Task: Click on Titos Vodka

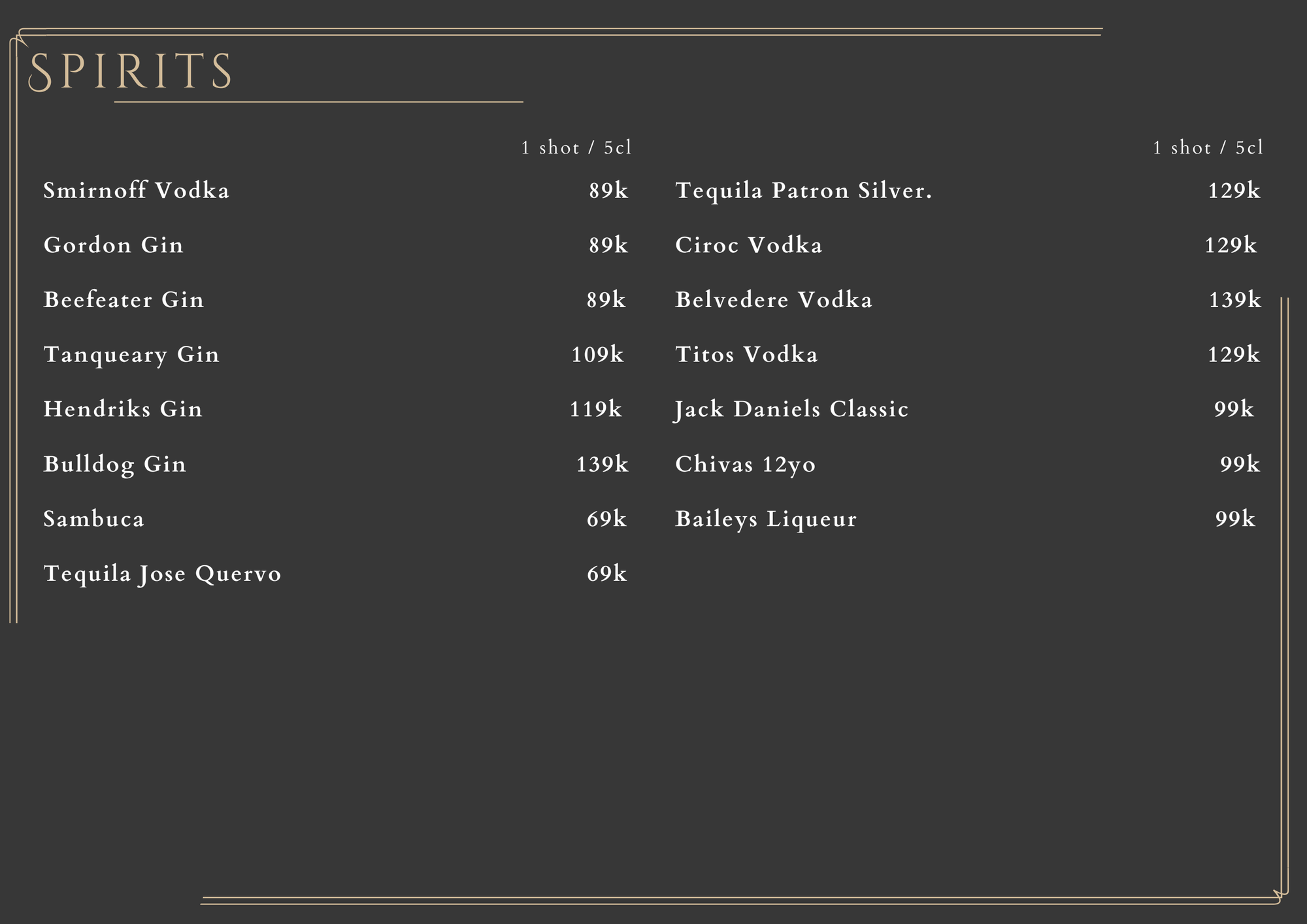Action: [746, 355]
